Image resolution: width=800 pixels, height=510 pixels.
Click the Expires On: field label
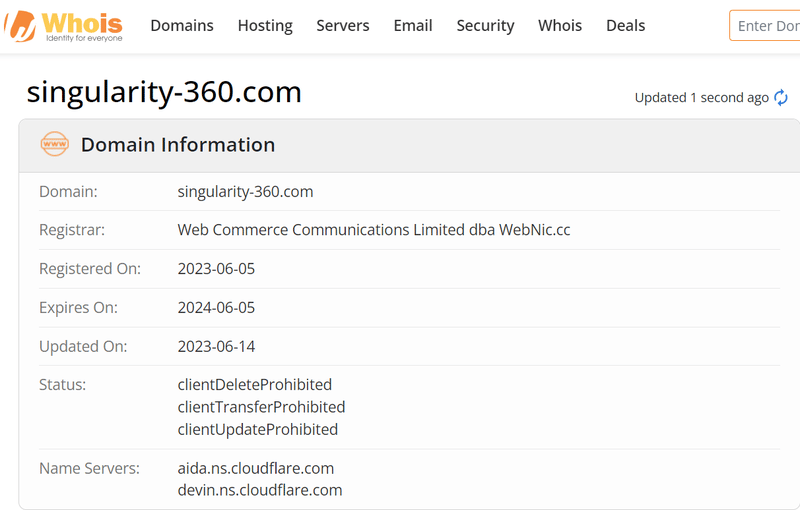pos(79,308)
